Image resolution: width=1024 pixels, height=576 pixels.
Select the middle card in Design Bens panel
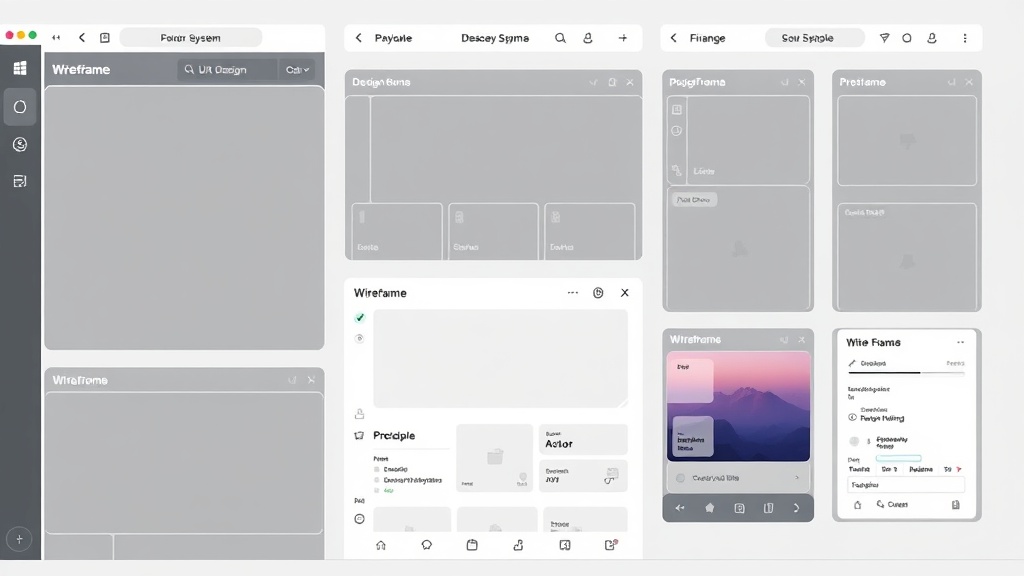(493, 231)
